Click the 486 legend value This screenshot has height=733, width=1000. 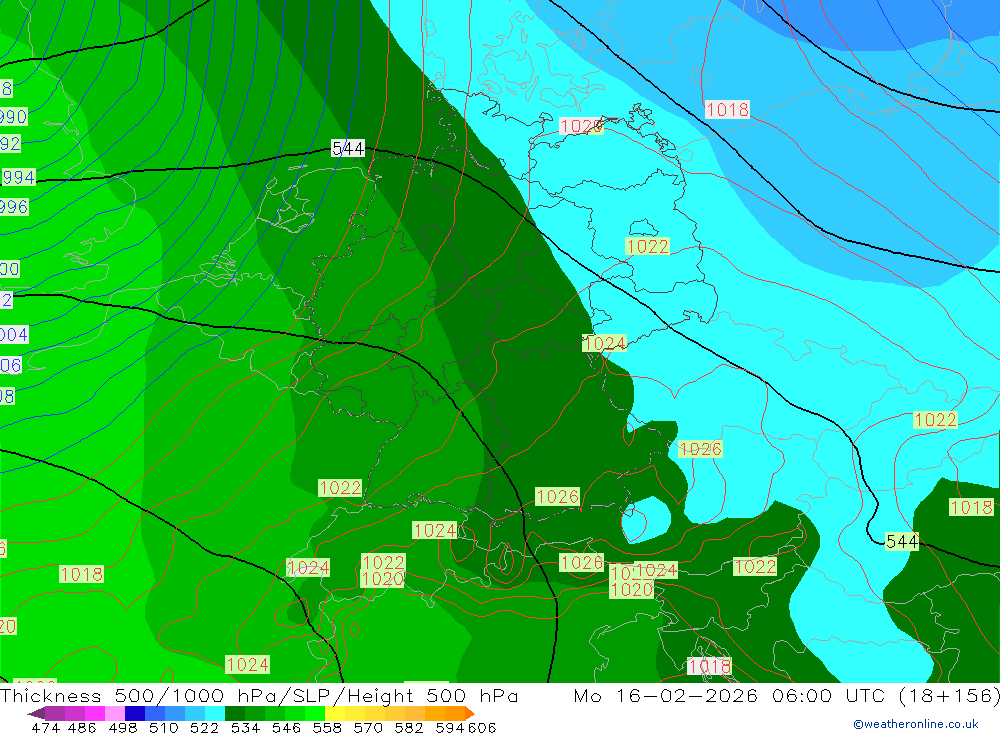coord(82,727)
